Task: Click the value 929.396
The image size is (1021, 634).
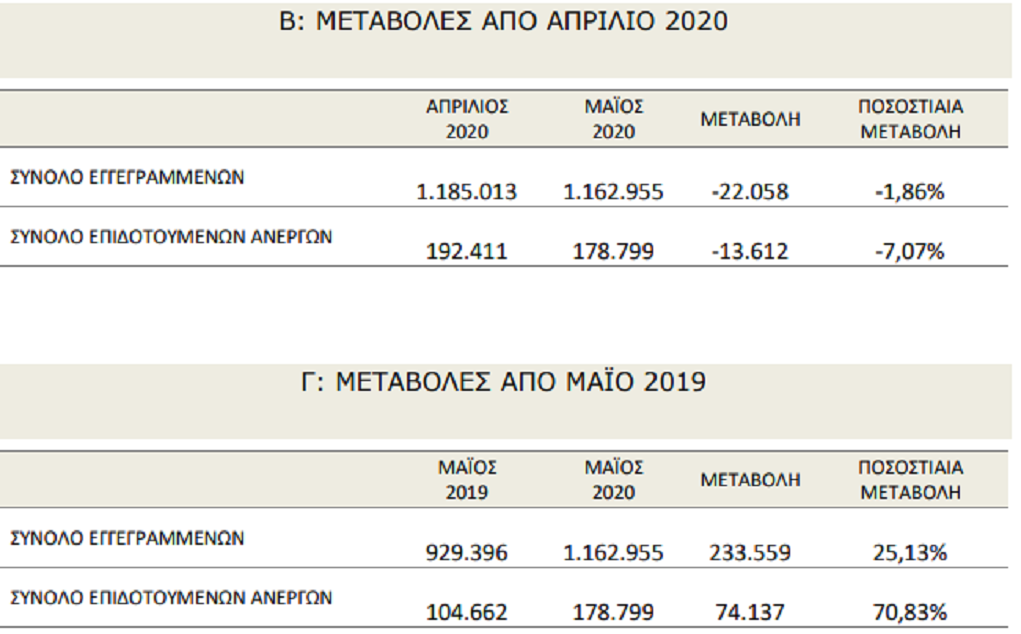Action: tap(466, 553)
